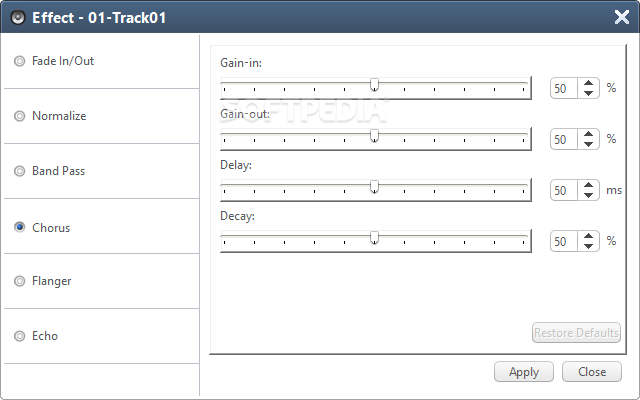Increase Decay value with up arrow
Image resolution: width=640 pixels, height=400 pixels.
point(588,236)
